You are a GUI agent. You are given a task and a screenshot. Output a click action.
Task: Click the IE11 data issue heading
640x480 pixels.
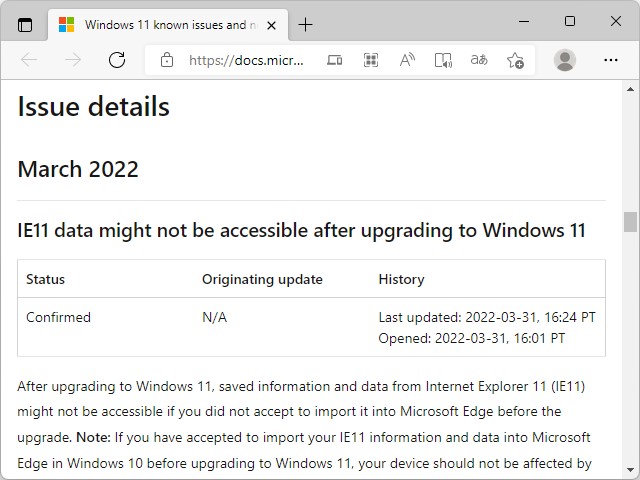click(301, 230)
